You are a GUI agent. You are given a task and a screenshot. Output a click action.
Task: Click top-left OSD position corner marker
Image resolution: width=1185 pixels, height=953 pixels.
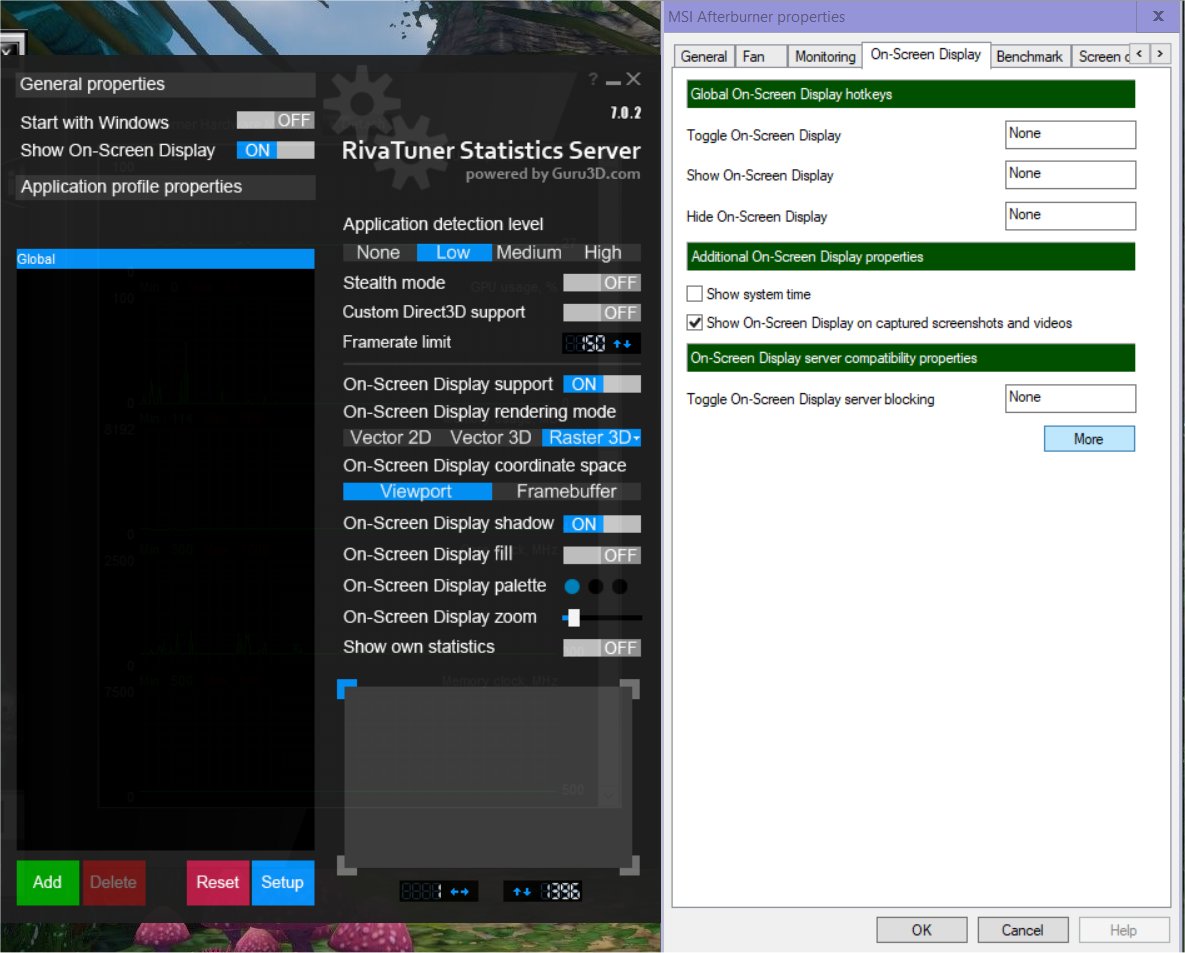click(346, 688)
